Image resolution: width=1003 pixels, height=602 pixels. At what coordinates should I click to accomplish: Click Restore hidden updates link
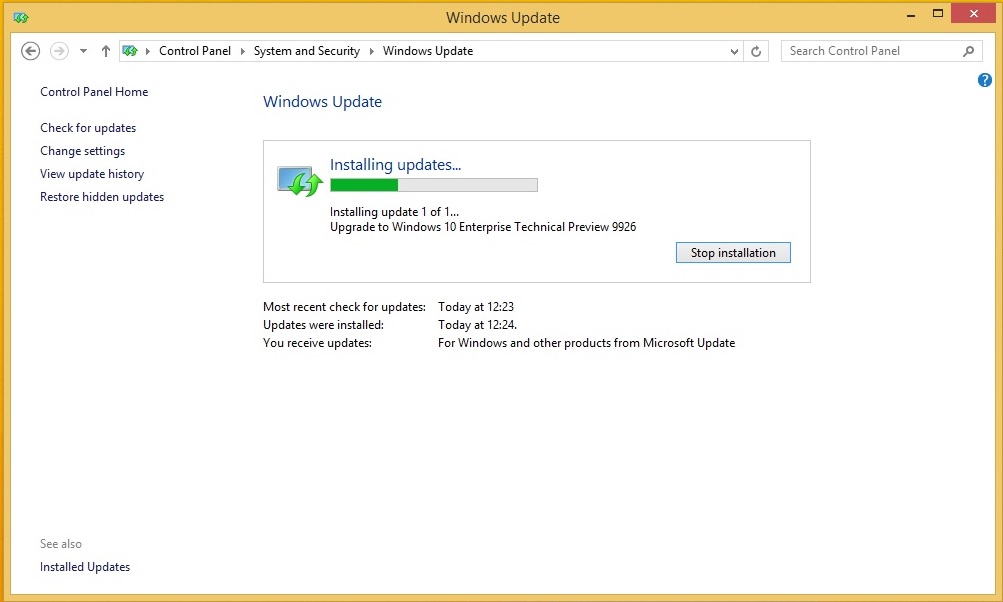coord(102,197)
